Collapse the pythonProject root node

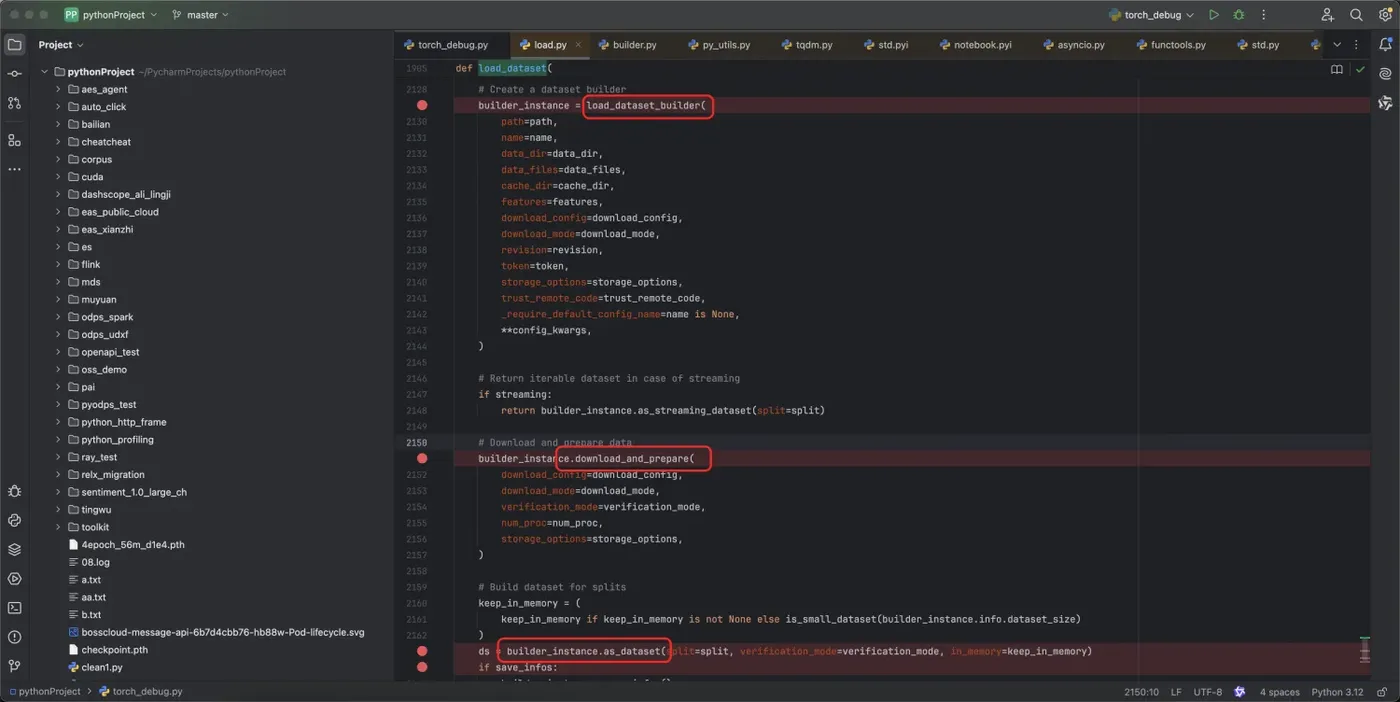[x=44, y=72]
